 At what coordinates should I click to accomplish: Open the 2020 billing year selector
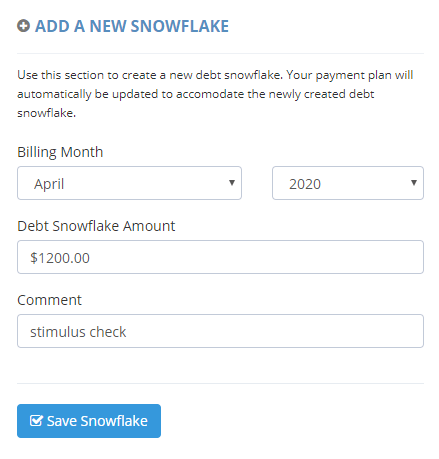tap(348, 183)
